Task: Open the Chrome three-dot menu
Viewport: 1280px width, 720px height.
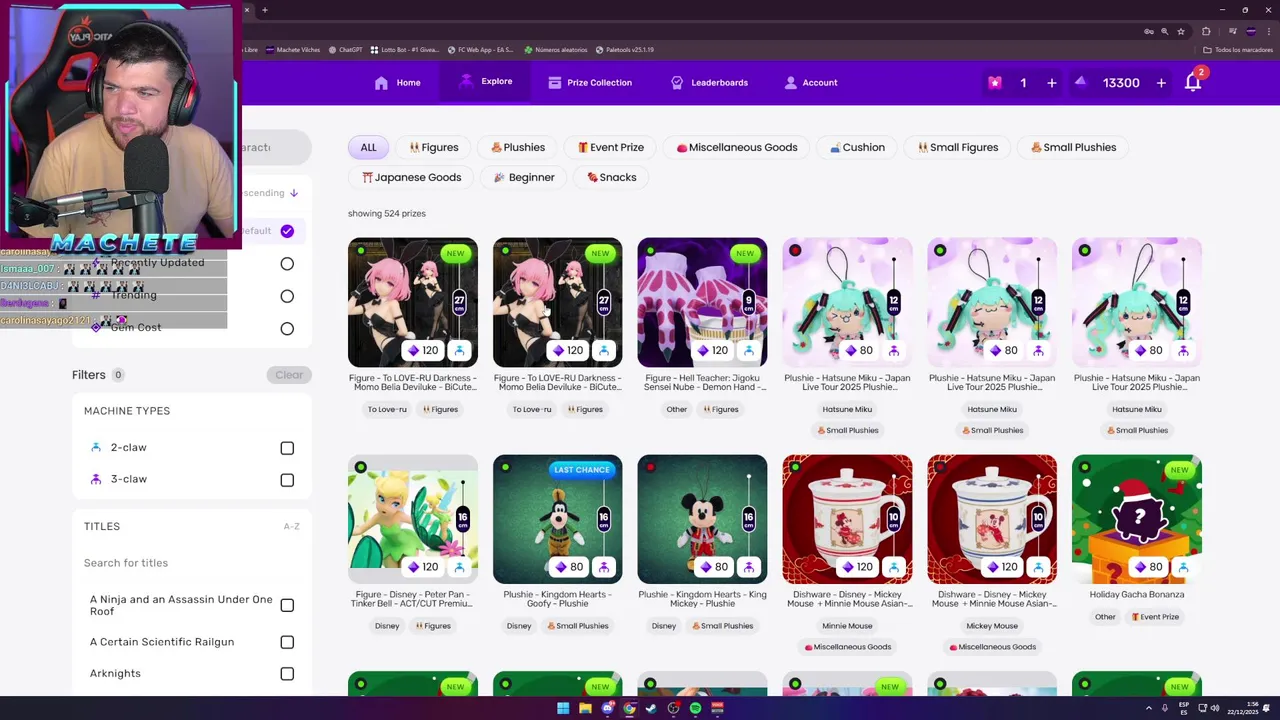Action: coord(1267,31)
